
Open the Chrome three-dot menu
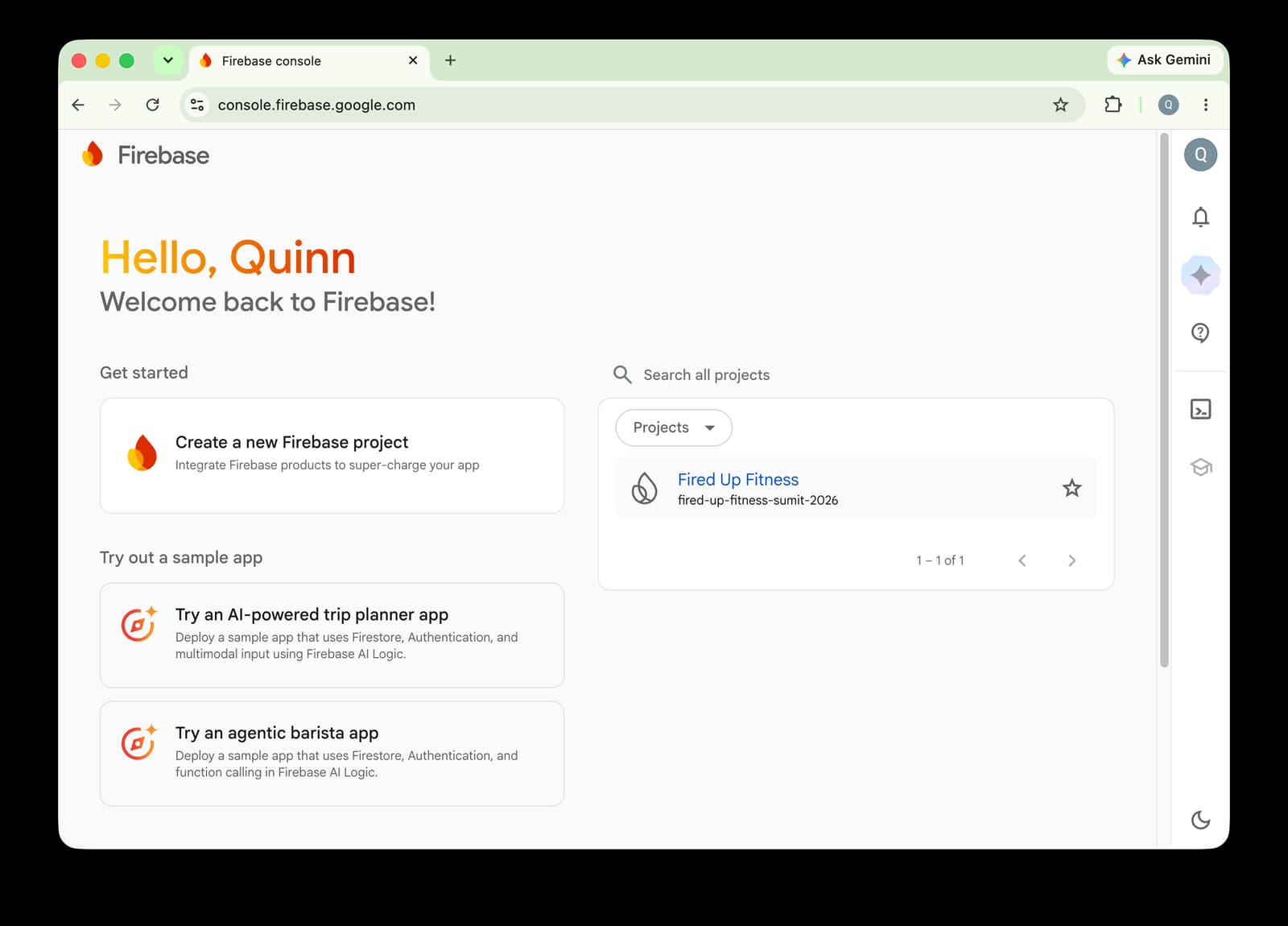[1205, 105]
